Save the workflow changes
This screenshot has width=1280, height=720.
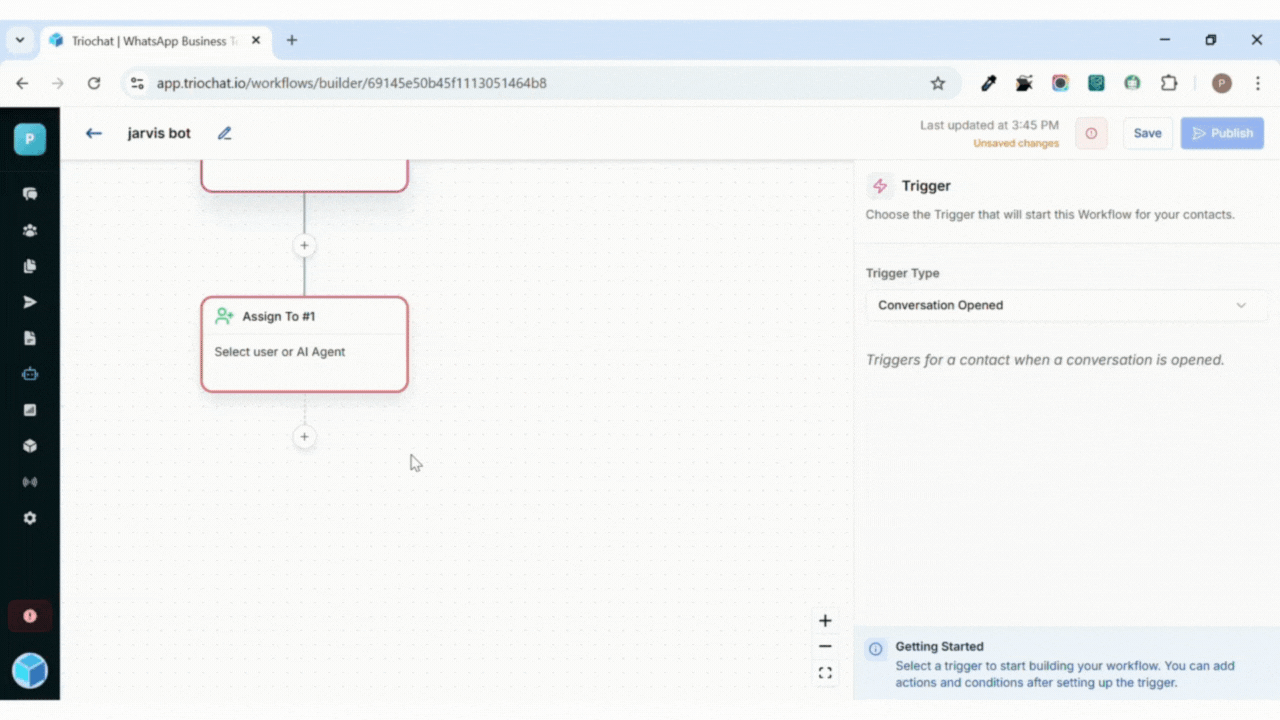(x=1147, y=133)
